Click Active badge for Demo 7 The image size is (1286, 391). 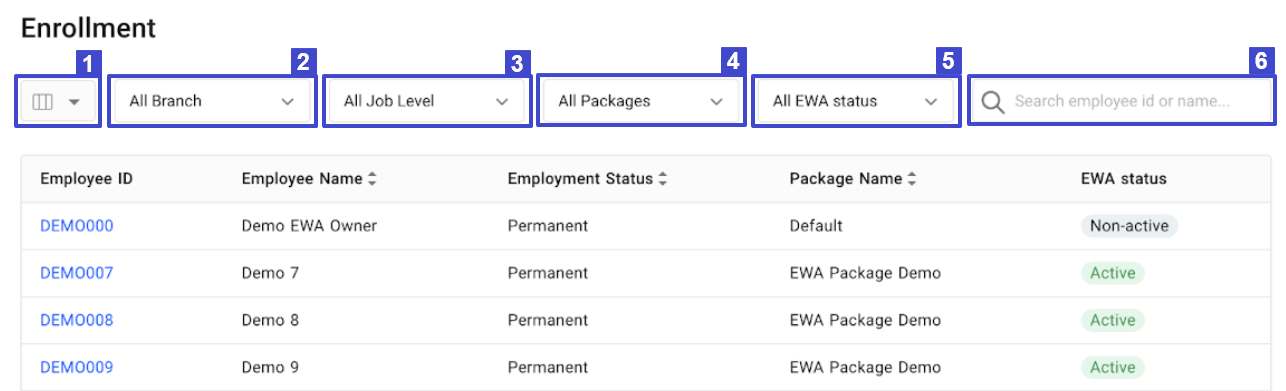pos(1113,273)
